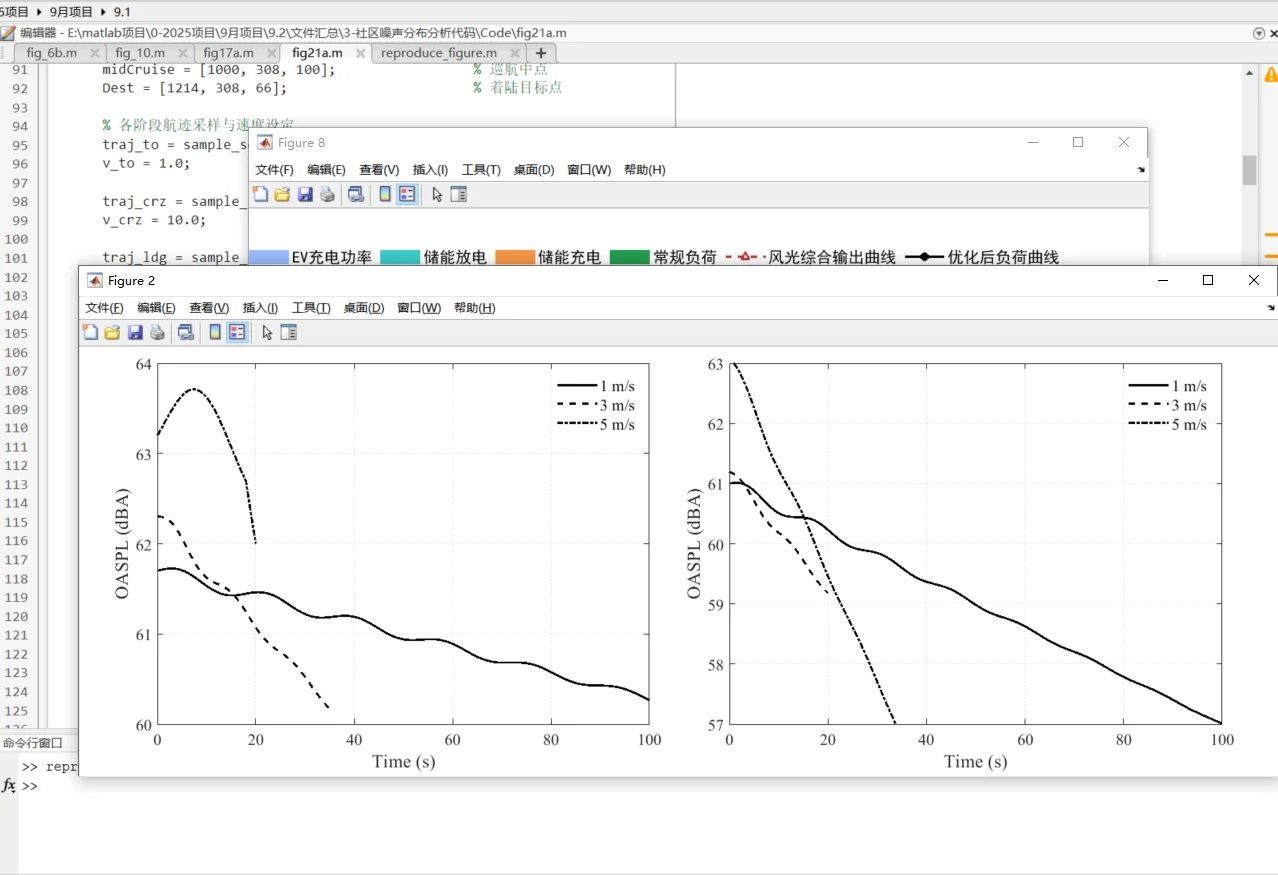Click Open File icon in Figure 8 toolbar
The image size is (1278, 875).
point(282,194)
